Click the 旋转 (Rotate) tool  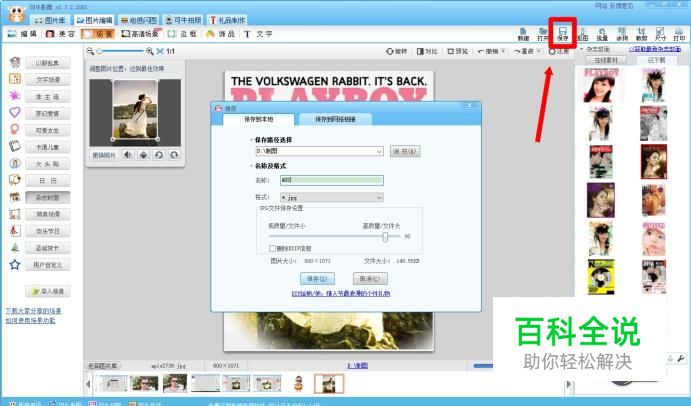(x=397, y=51)
